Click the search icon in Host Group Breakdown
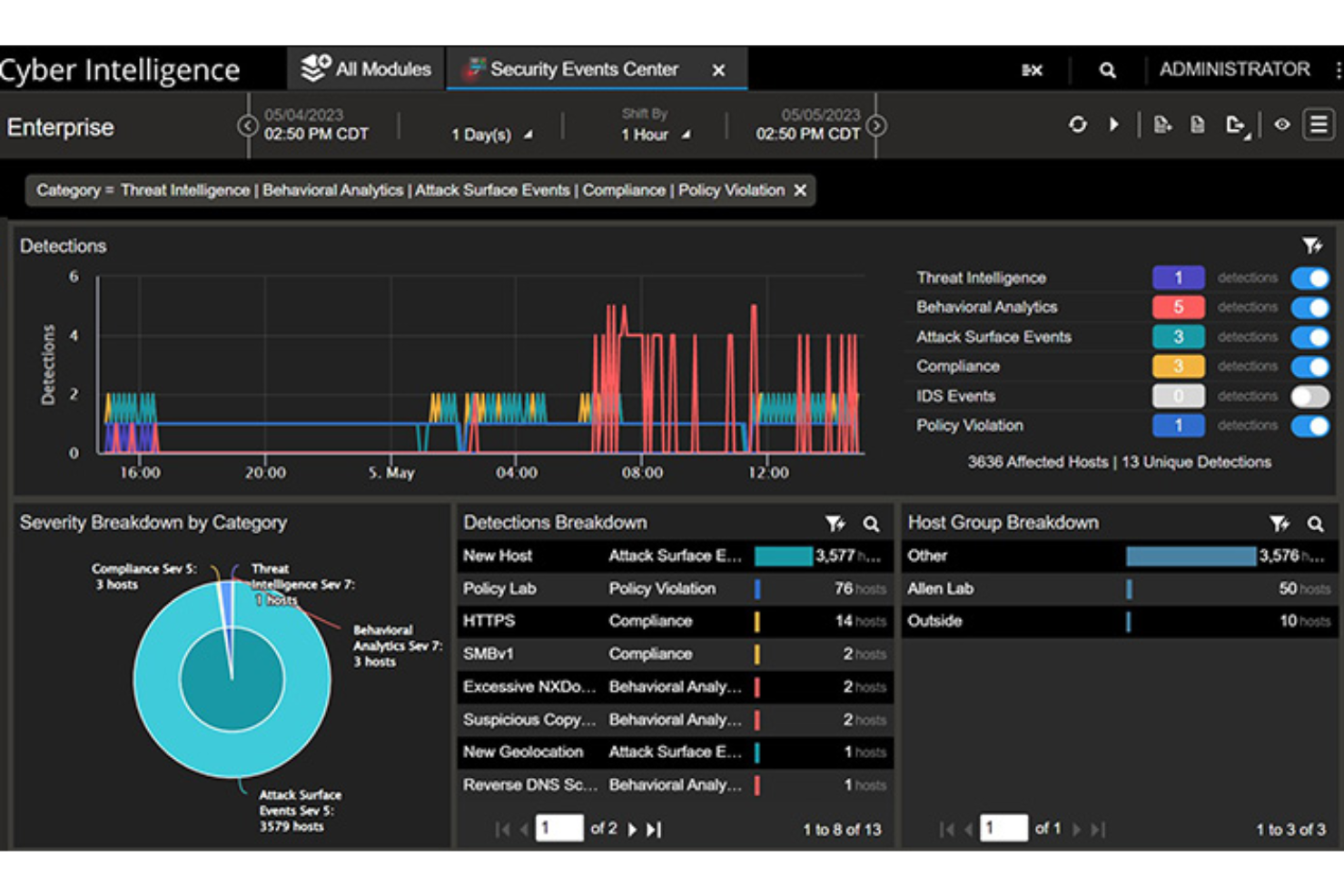The width and height of the screenshot is (1344, 896). [x=1316, y=524]
